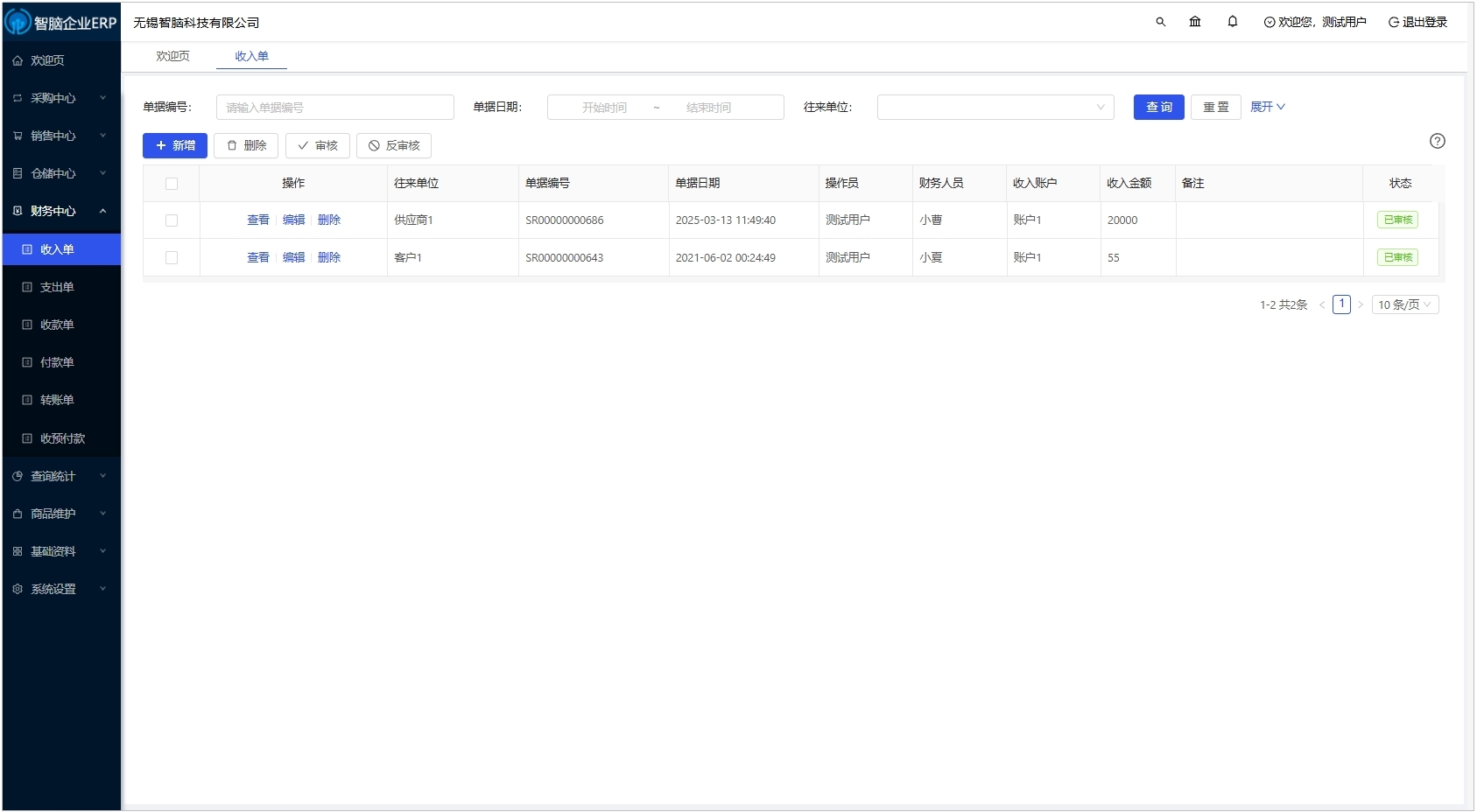Click 编辑 link for 供应商1 row
Image resolution: width=1477 pixels, height=812 pixels.
click(x=293, y=220)
